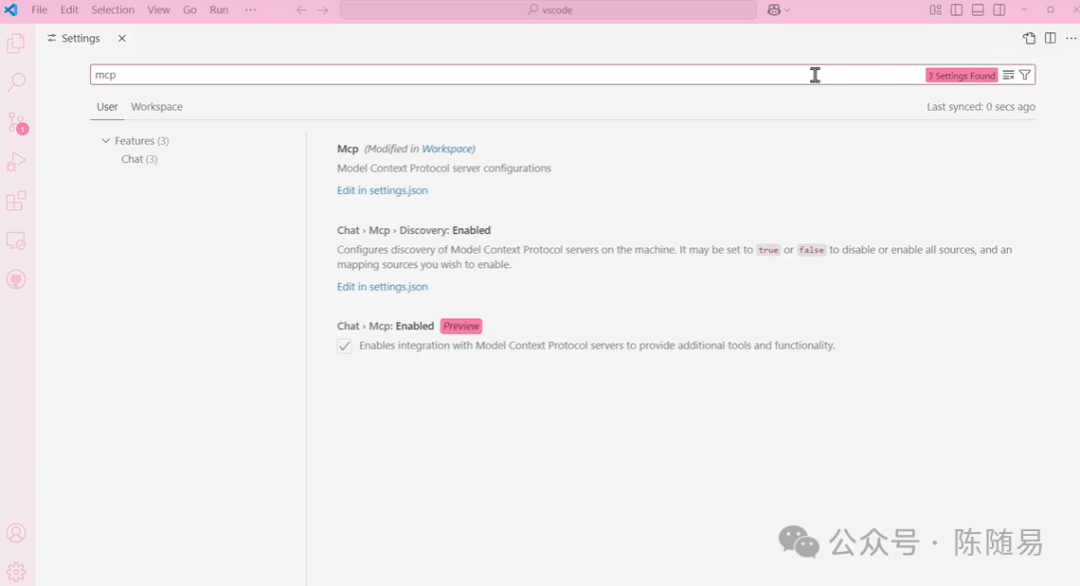The width and height of the screenshot is (1080, 586).
Task: Open the Edit menu
Action: 69,10
